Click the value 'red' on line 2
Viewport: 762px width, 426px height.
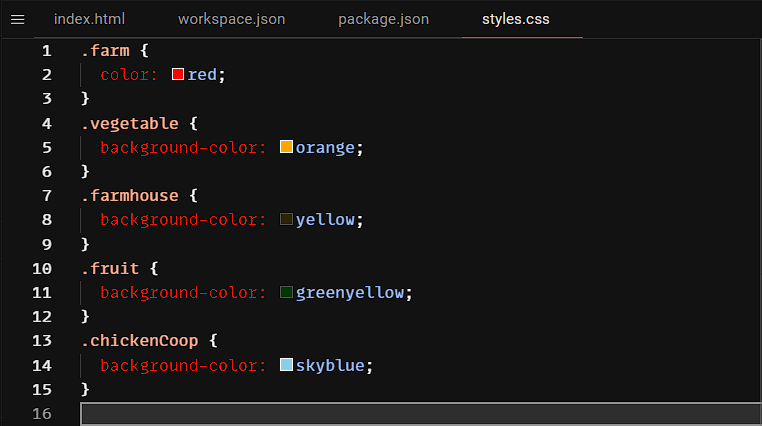click(x=202, y=75)
